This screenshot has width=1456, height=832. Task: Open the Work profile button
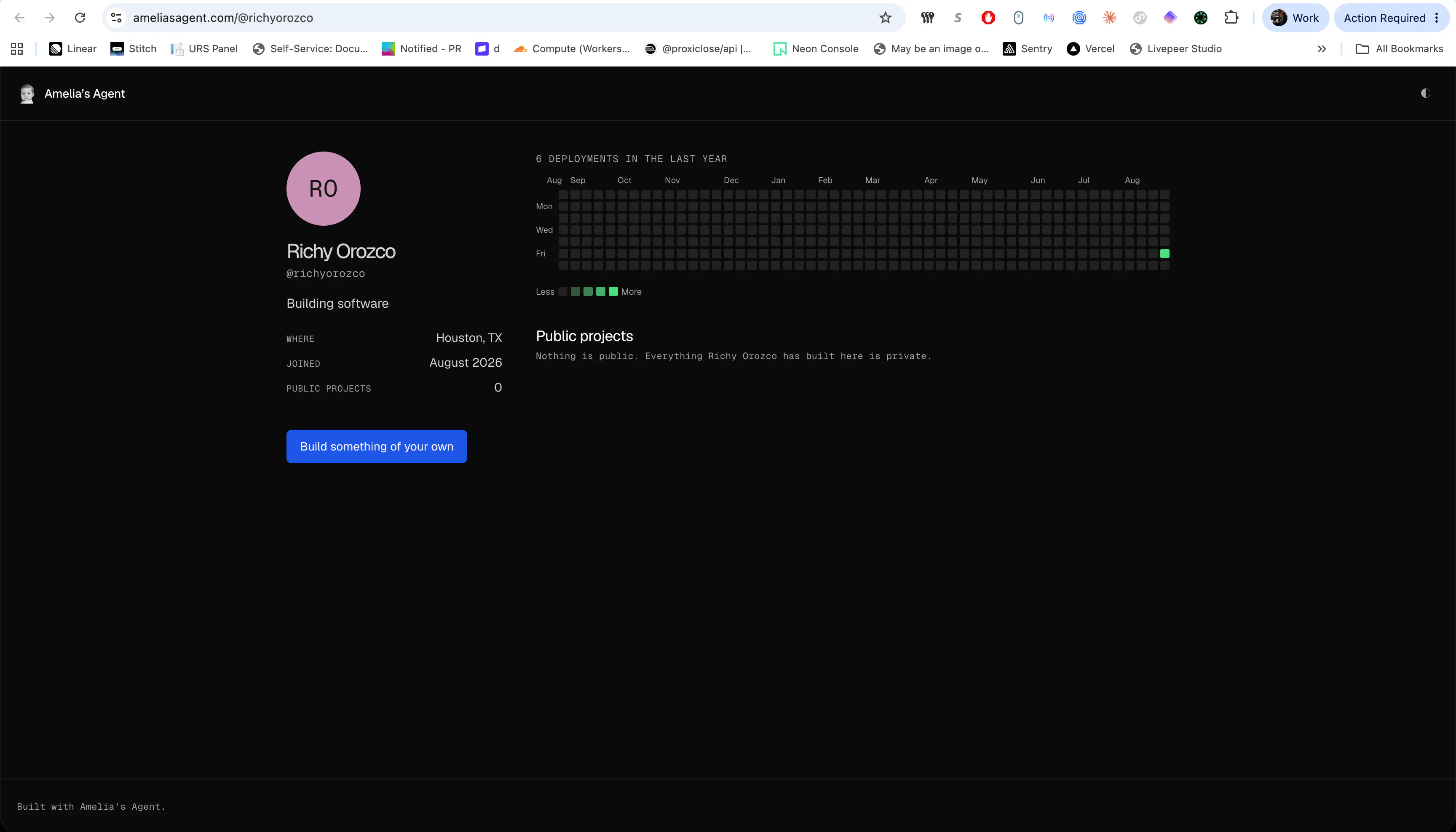1295,18
